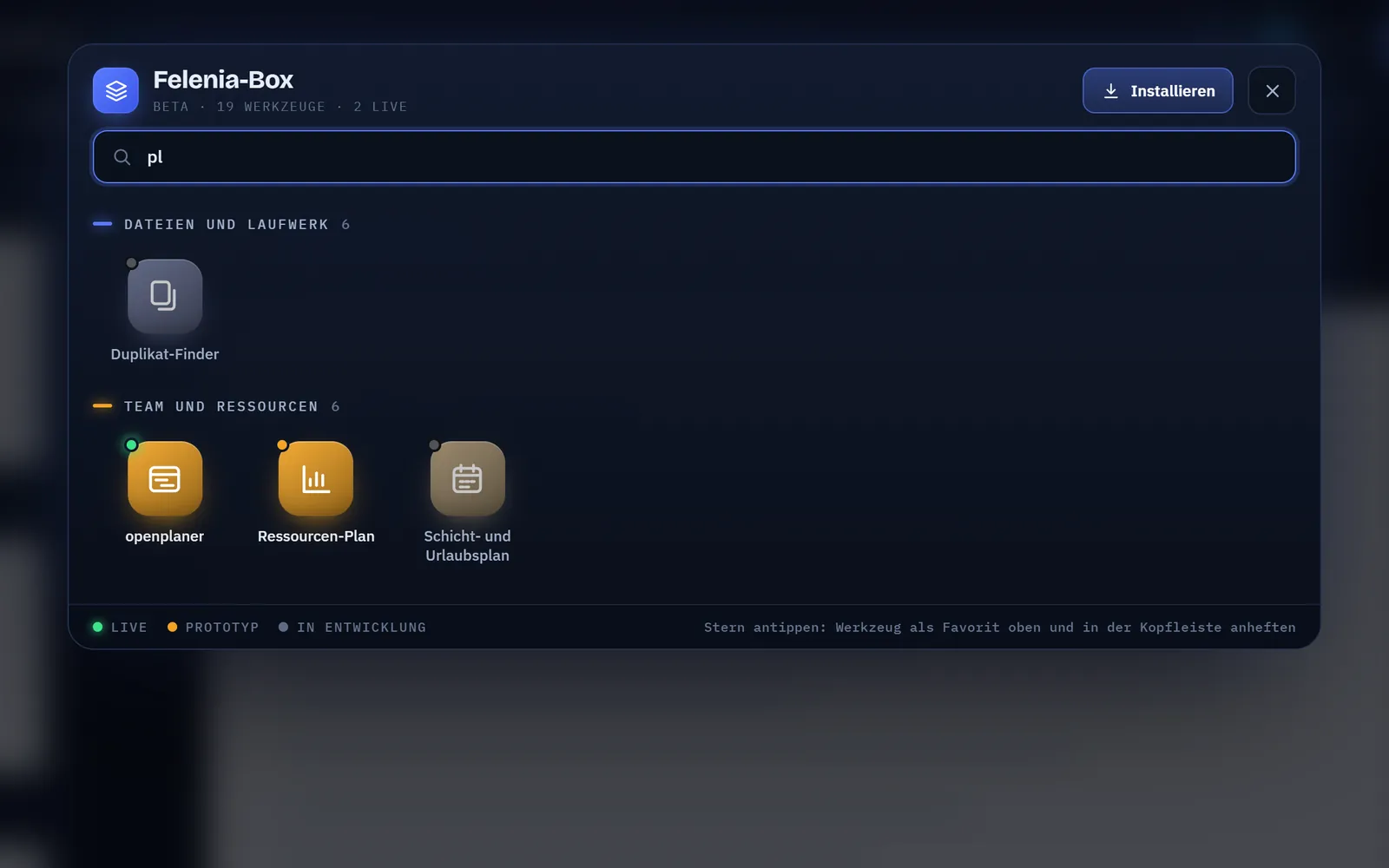Click the 'In Entwicklung' legend entry

(x=352, y=628)
